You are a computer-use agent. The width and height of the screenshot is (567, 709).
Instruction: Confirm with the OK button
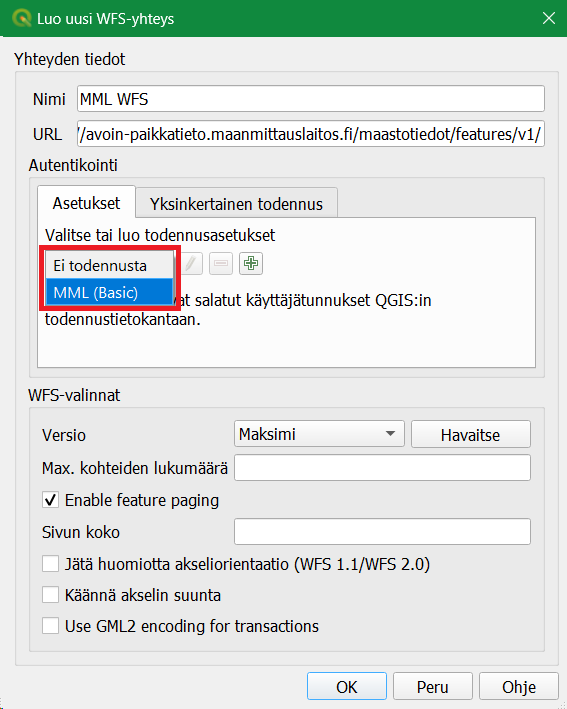point(347,686)
